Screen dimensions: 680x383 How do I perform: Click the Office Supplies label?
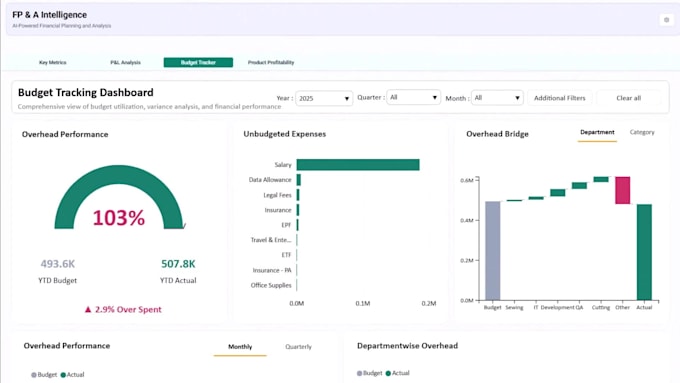[x=271, y=285]
